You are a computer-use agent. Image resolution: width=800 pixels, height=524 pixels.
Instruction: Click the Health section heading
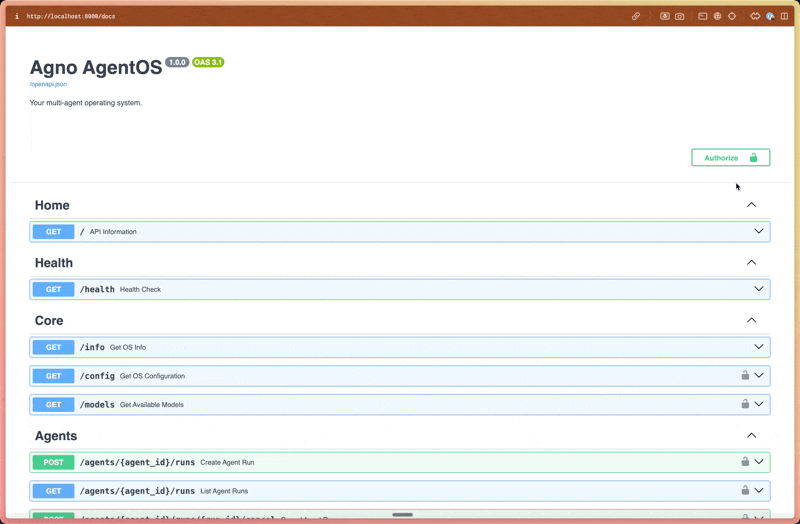[x=54, y=263]
